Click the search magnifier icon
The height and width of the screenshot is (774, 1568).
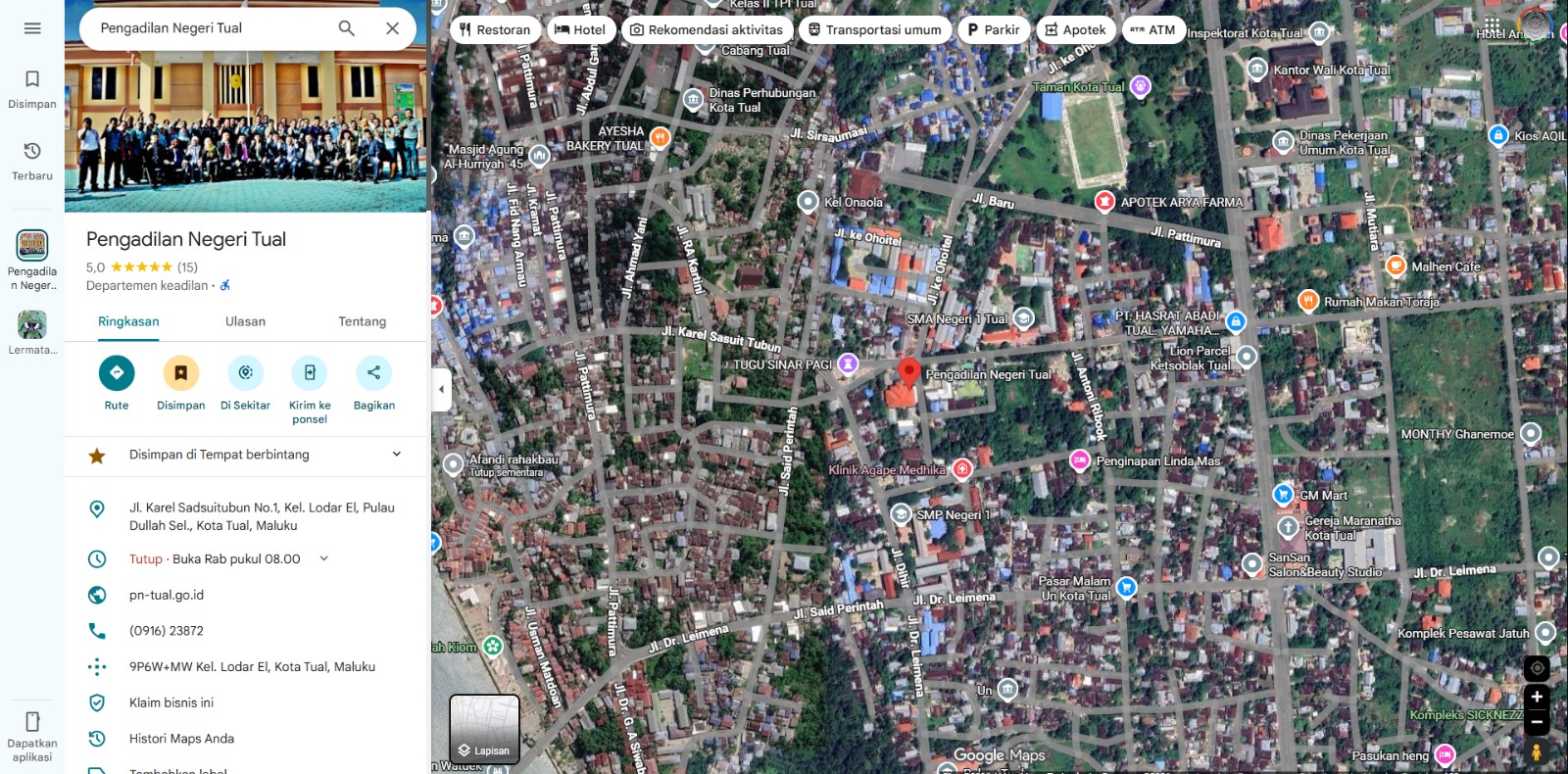pos(347,28)
